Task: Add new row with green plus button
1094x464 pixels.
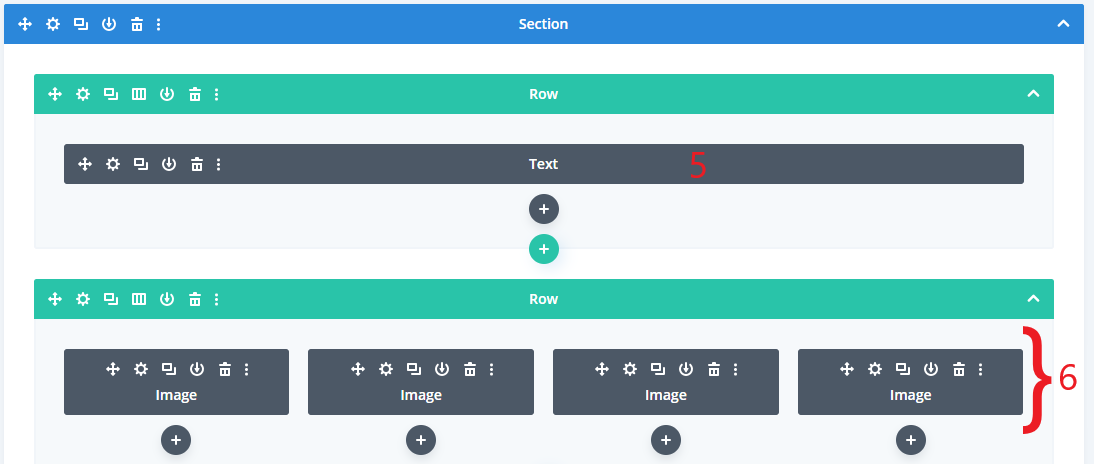Action: [x=544, y=249]
